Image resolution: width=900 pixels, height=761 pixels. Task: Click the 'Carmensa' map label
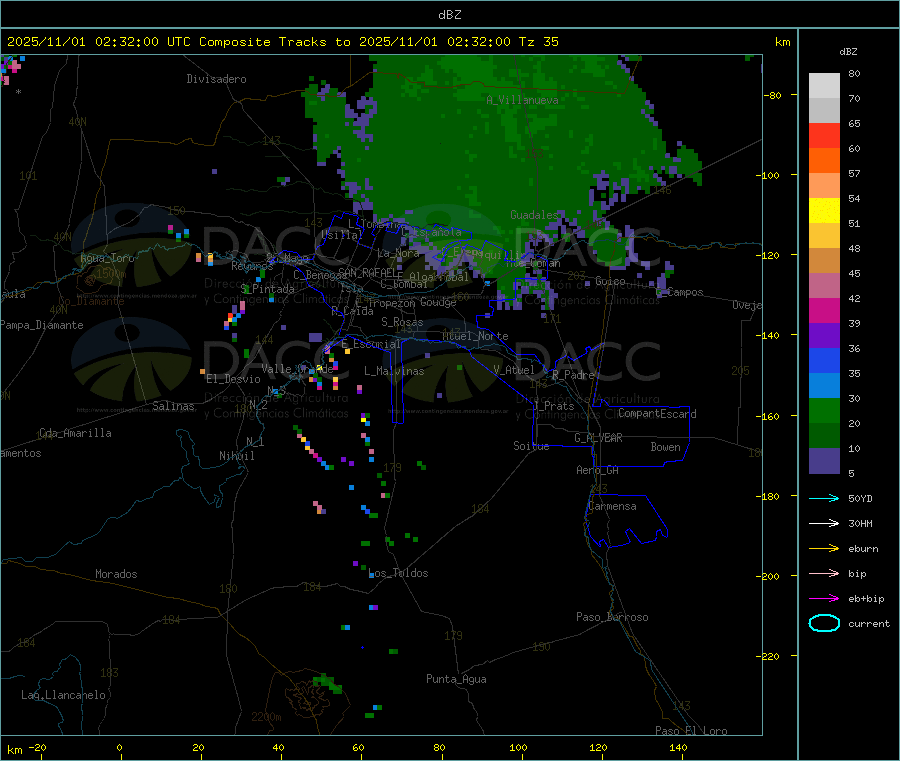612,506
